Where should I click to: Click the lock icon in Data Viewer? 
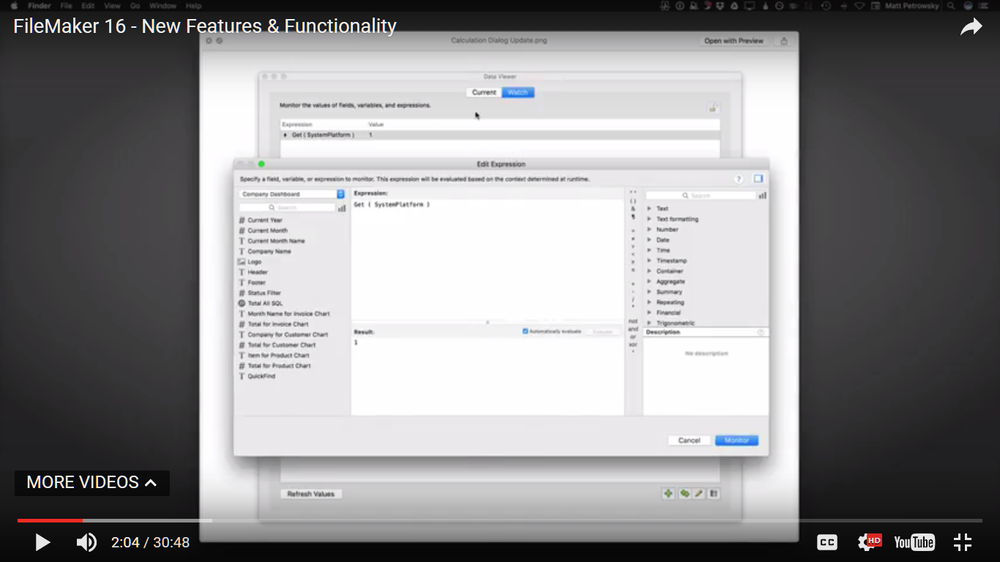coord(713,108)
